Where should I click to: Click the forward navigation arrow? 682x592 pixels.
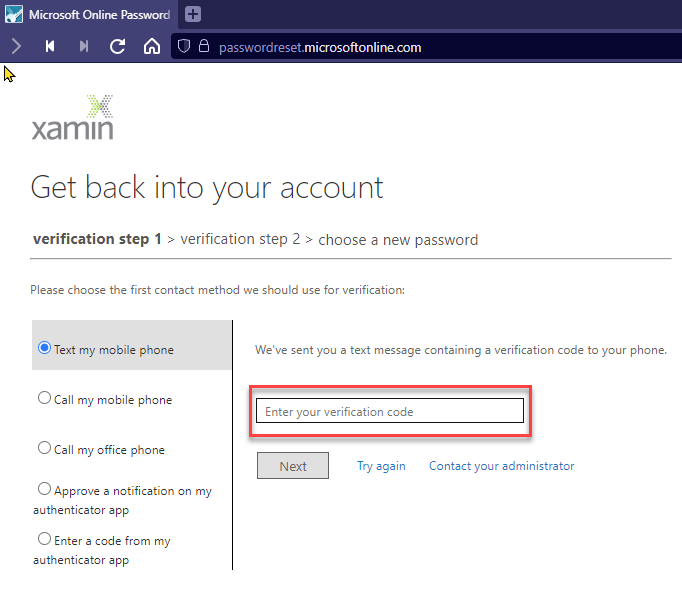tap(16, 46)
